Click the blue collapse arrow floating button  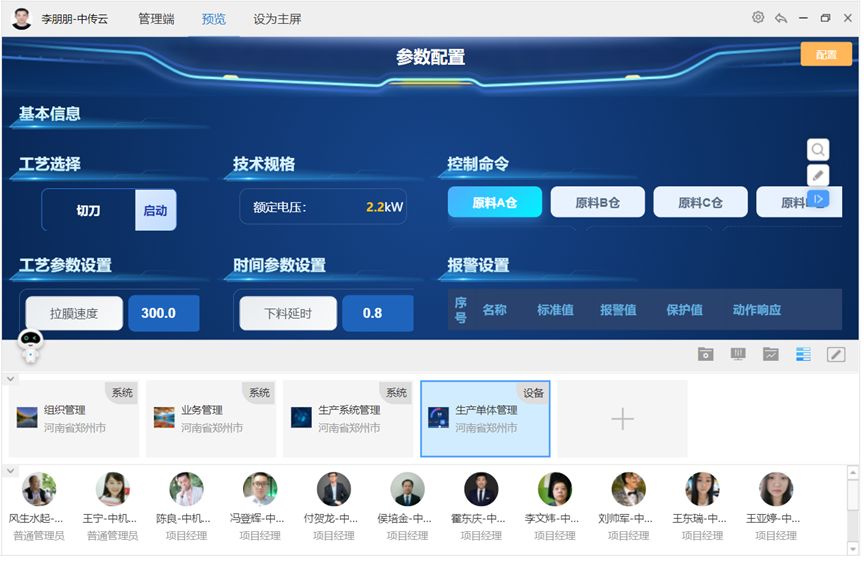(818, 199)
